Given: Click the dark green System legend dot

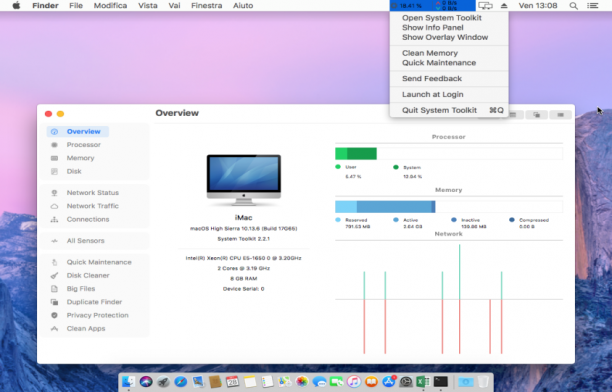Looking at the screenshot, I should (396, 167).
